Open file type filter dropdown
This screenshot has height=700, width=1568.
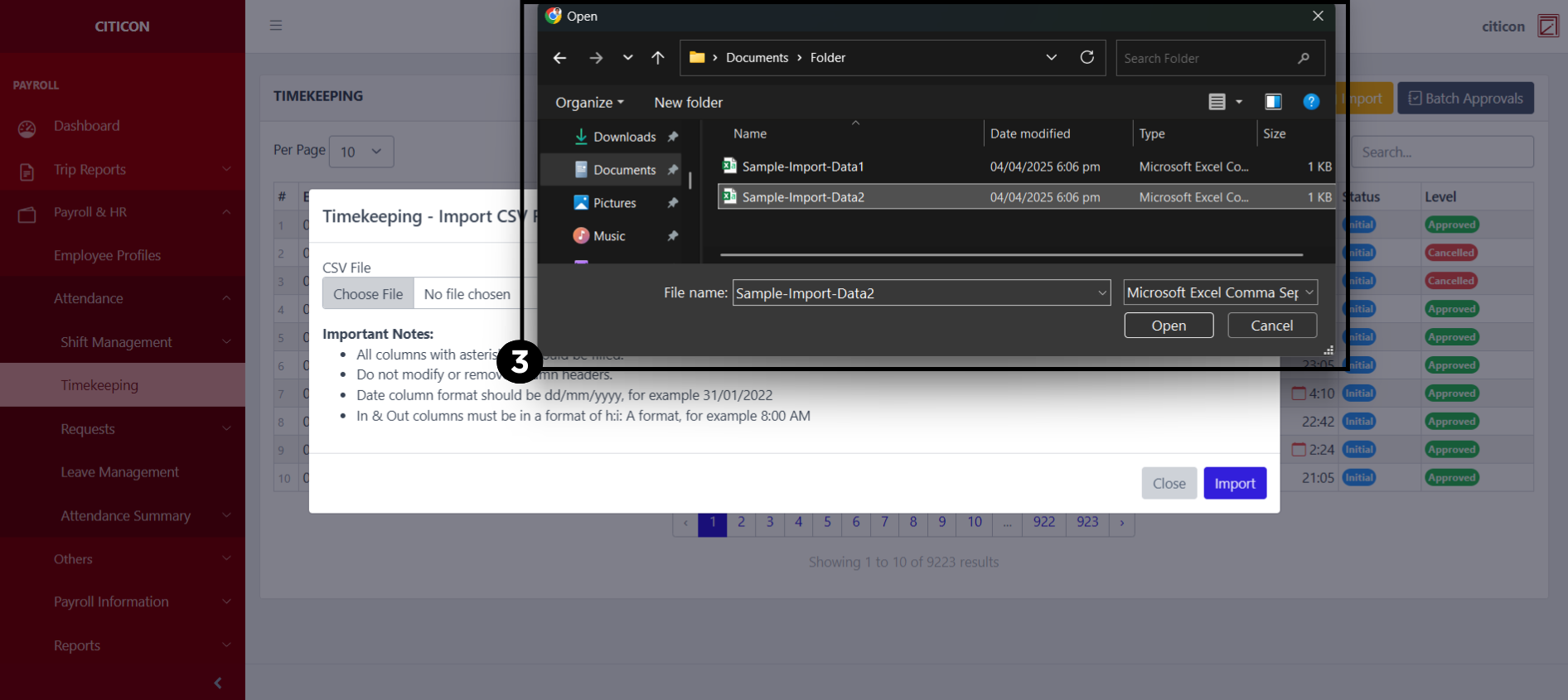click(x=1220, y=292)
